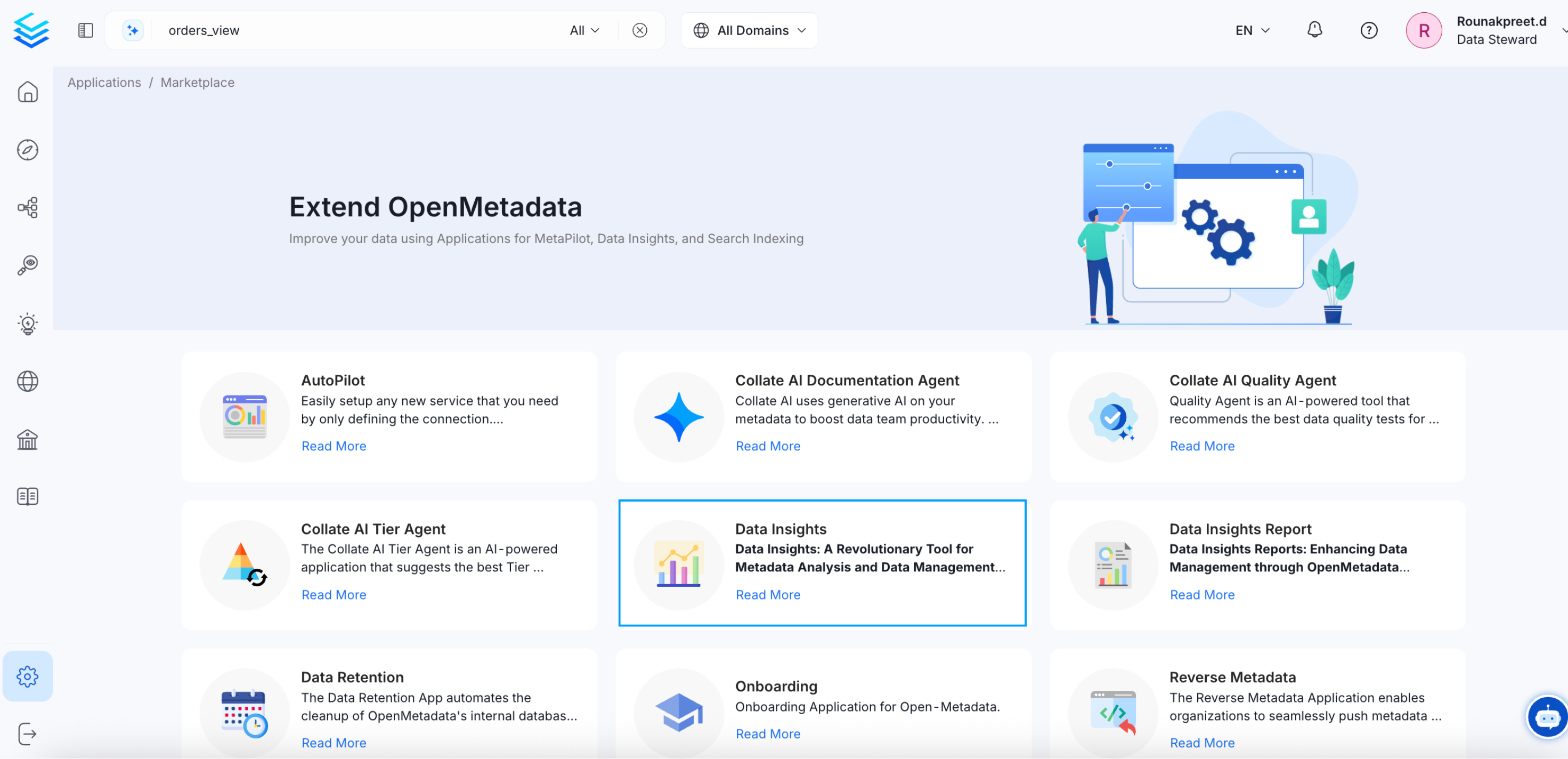This screenshot has width=1568, height=759.
Task: Toggle the sidebar panel collapse icon
Action: coord(85,30)
